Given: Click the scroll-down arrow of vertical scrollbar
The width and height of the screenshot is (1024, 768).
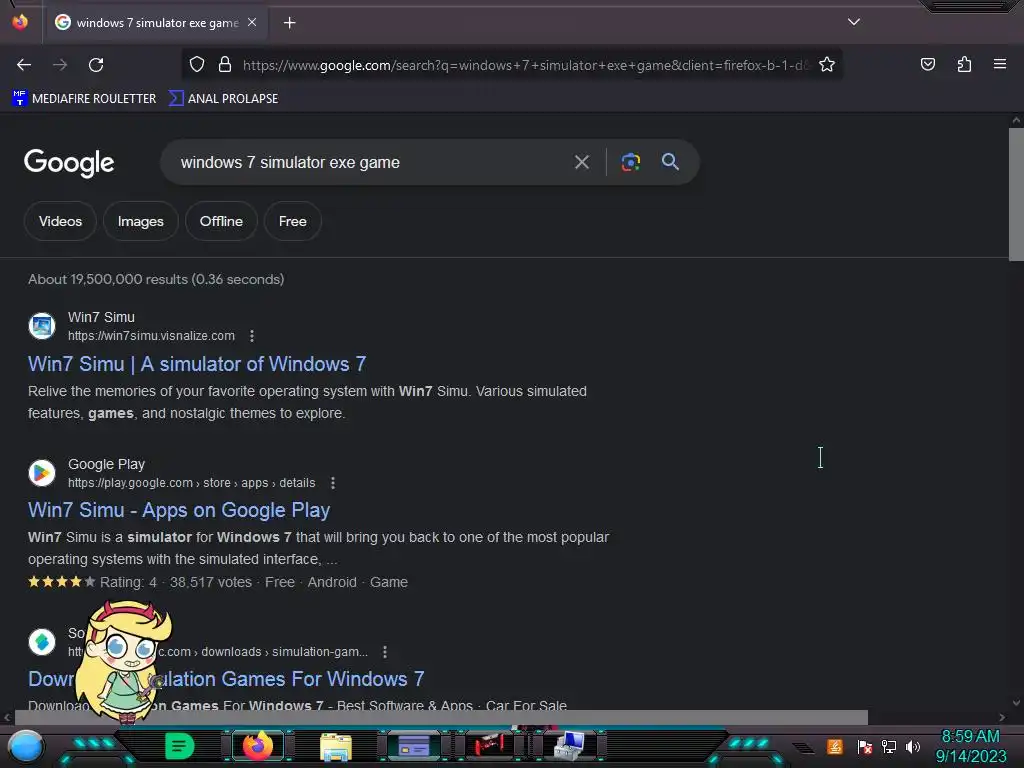Looking at the screenshot, I should click(1016, 703).
